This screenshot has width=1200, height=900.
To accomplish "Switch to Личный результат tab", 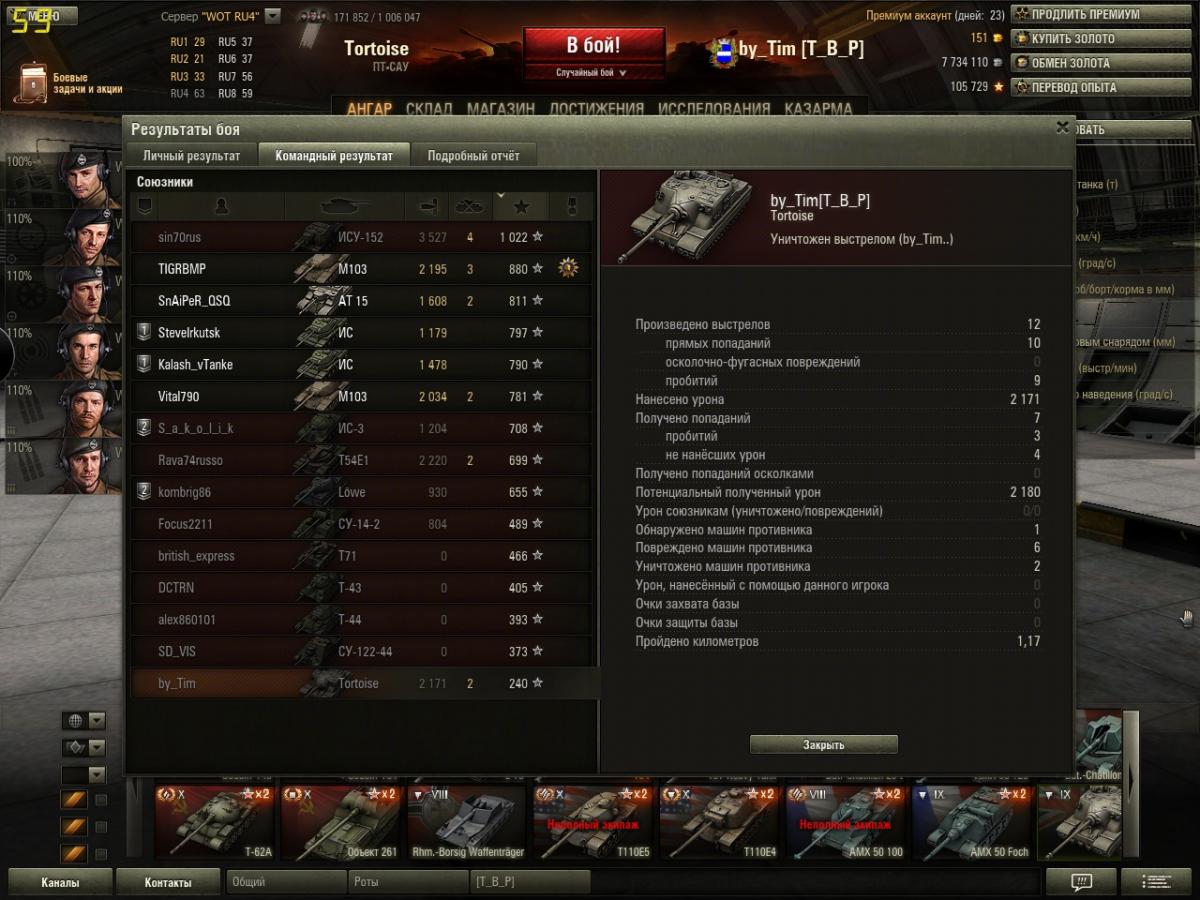I will click(192, 156).
